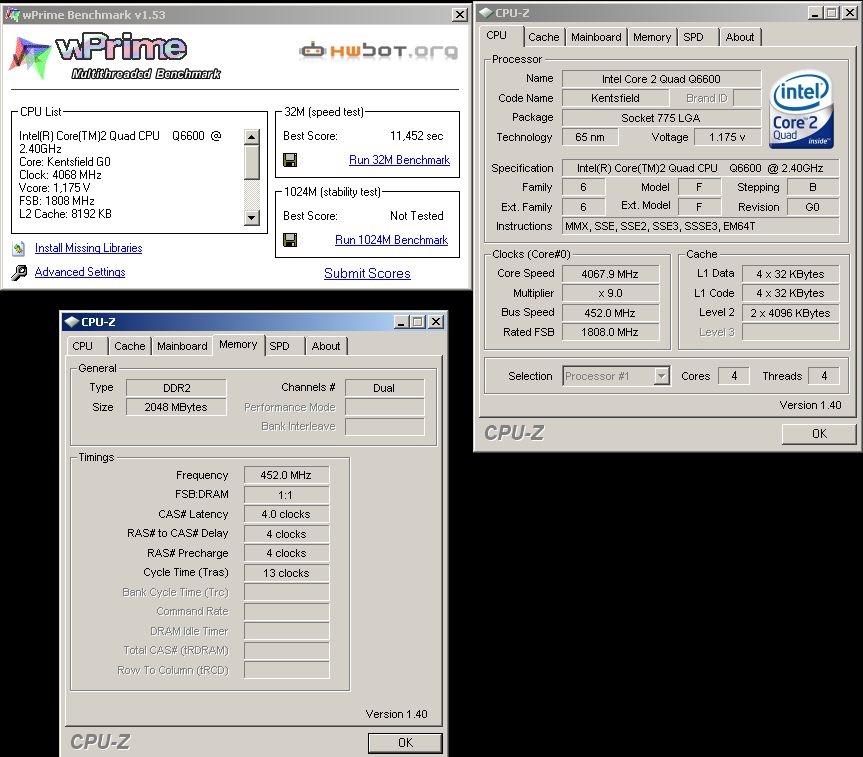Screen dimensions: 863x757
Task: Click the Package Socket 775 LGA field
Action: coord(661,118)
